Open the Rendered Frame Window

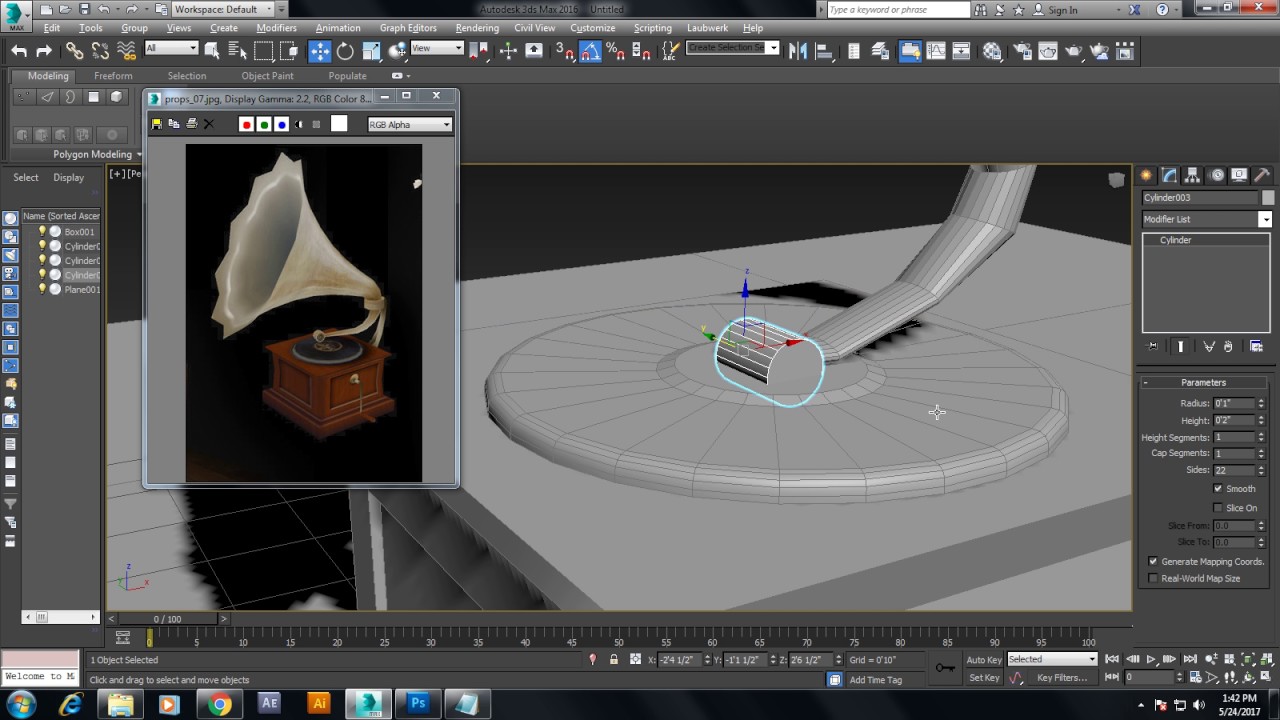point(1048,51)
